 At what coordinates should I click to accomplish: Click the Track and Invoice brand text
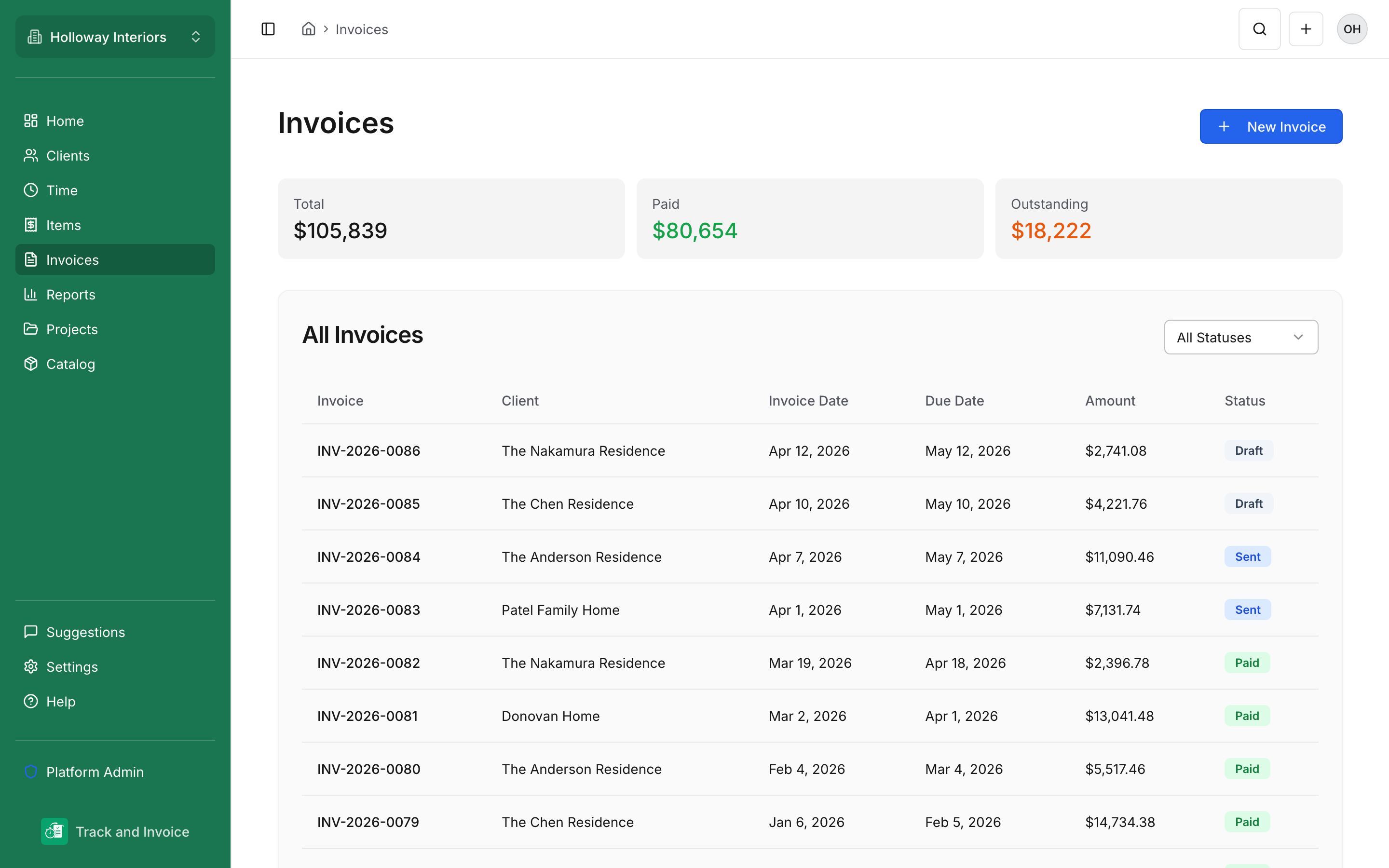(x=133, y=831)
